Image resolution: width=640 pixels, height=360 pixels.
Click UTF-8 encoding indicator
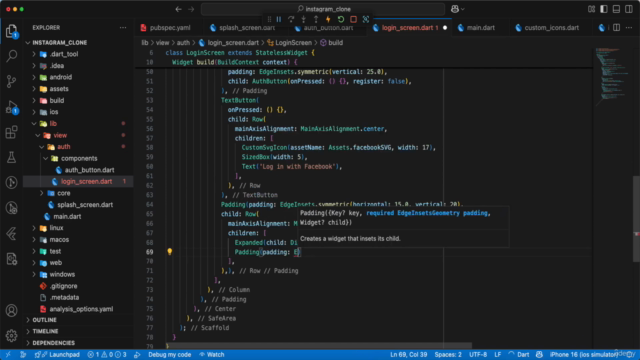point(478,355)
